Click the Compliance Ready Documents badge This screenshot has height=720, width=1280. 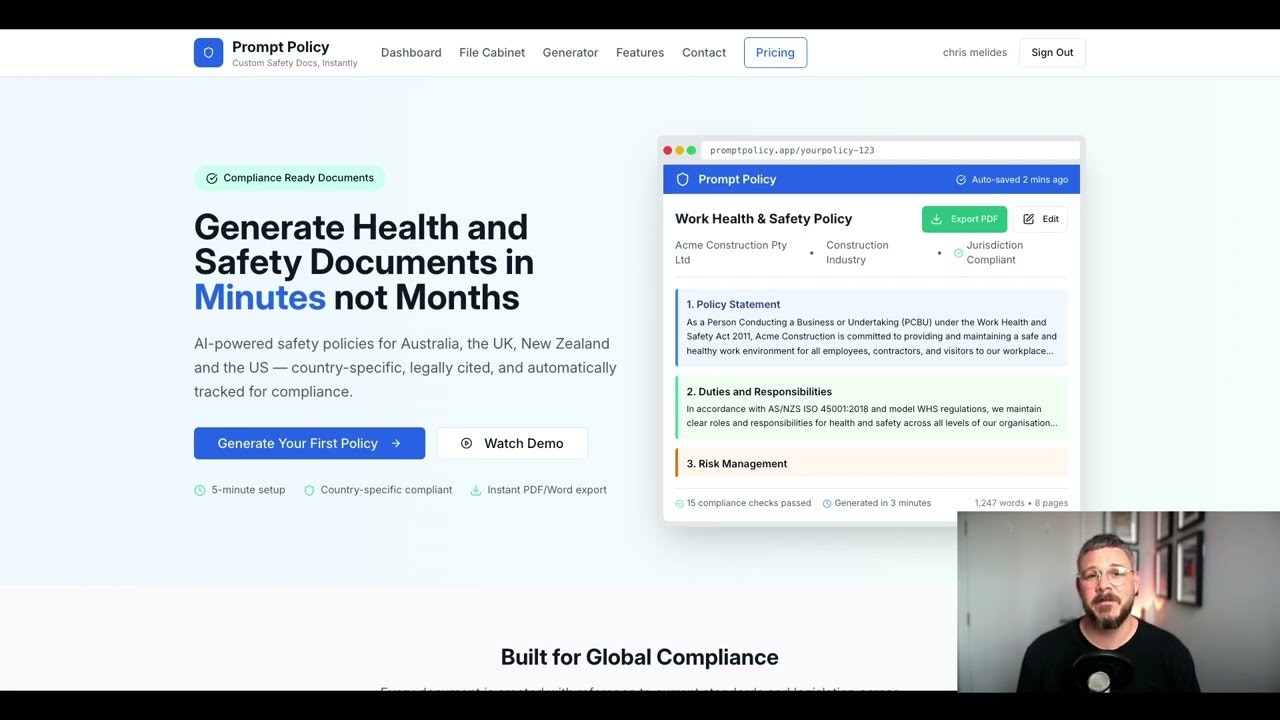[x=289, y=178]
